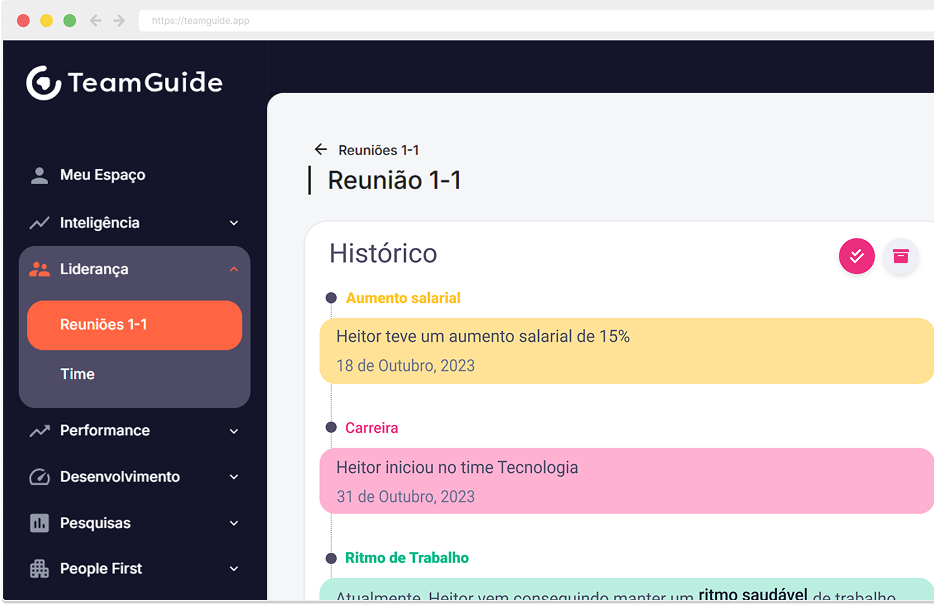Image resolution: width=934 pixels, height=605 pixels.
Task: Click the TeamGuide logo icon
Action: (x=43, y=83)
